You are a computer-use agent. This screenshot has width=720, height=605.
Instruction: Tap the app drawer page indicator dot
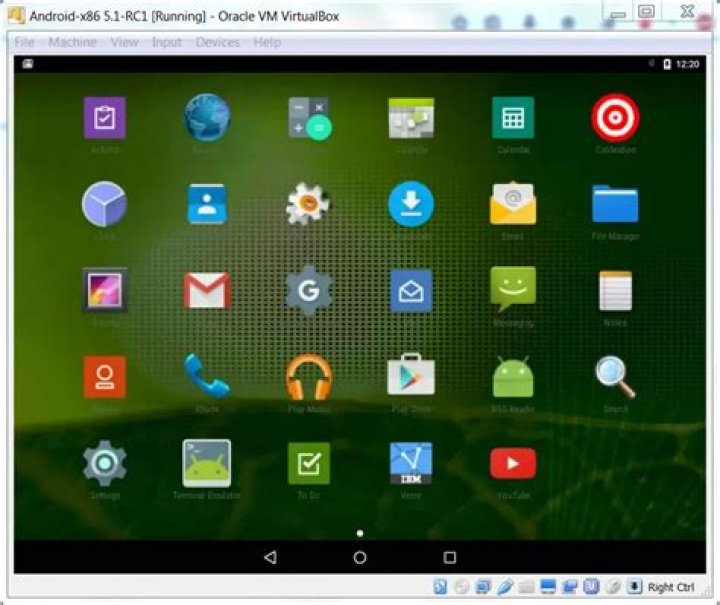tap(360, 533)
